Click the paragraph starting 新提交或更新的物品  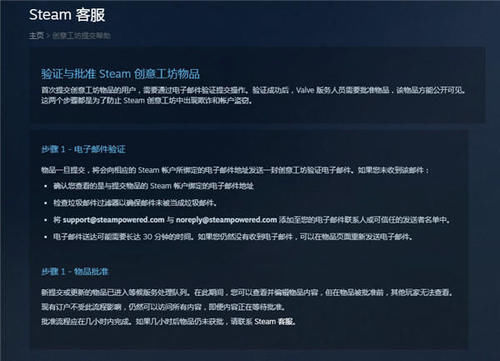click(x=247, y=292)
